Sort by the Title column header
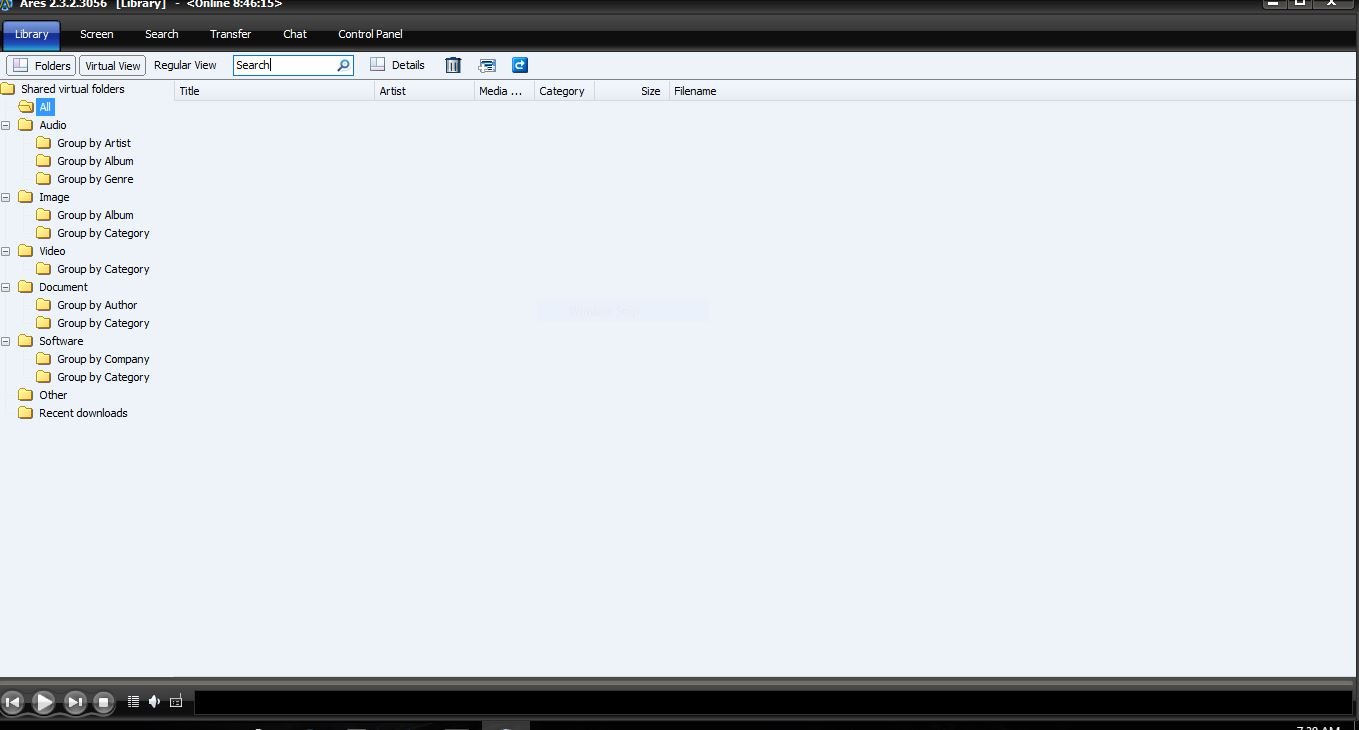Image resolution: width=1359 pixels, height=730 pixels. tap(275, 91)
